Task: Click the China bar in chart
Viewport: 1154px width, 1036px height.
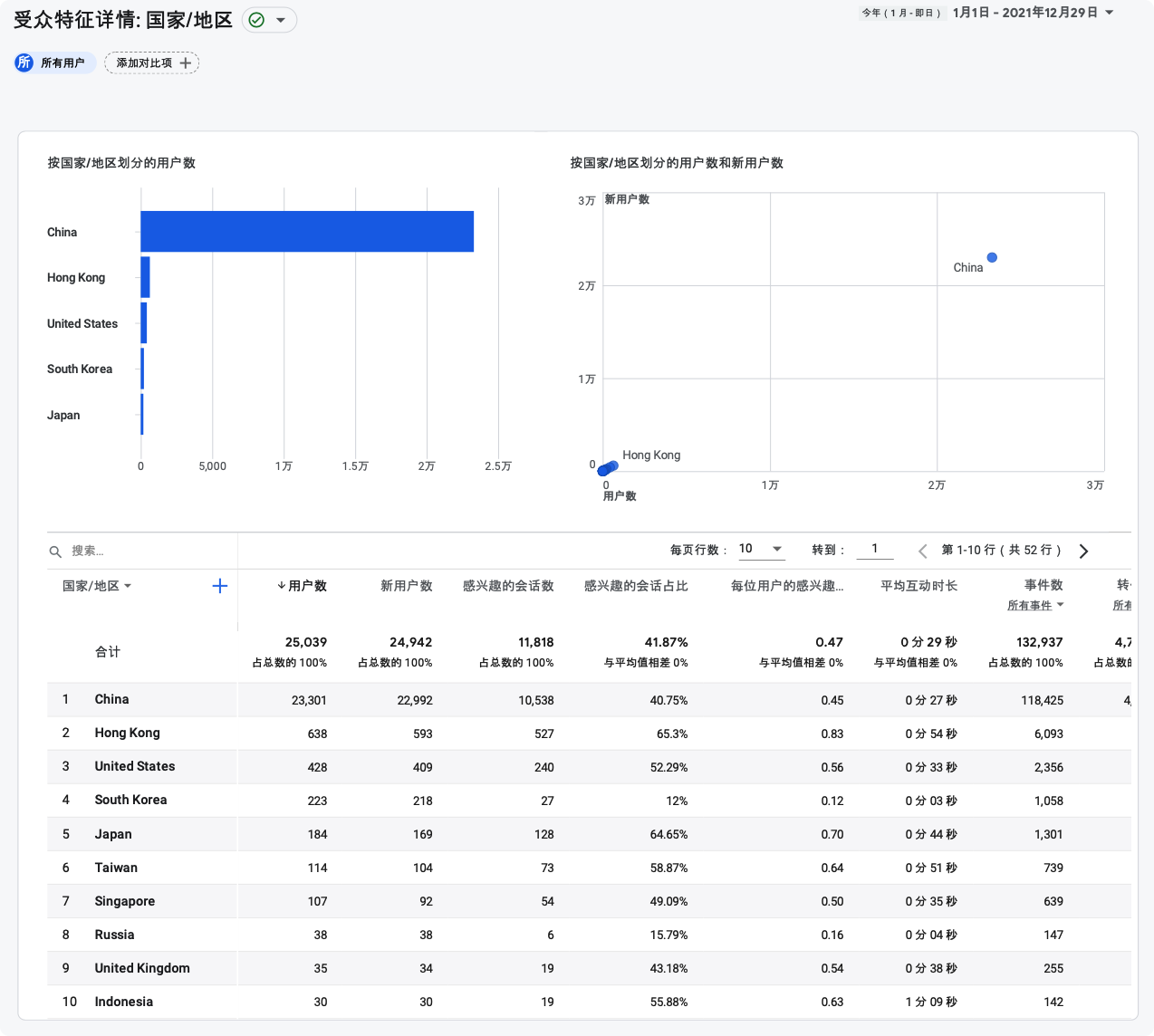Action: (x=307, y=232)
